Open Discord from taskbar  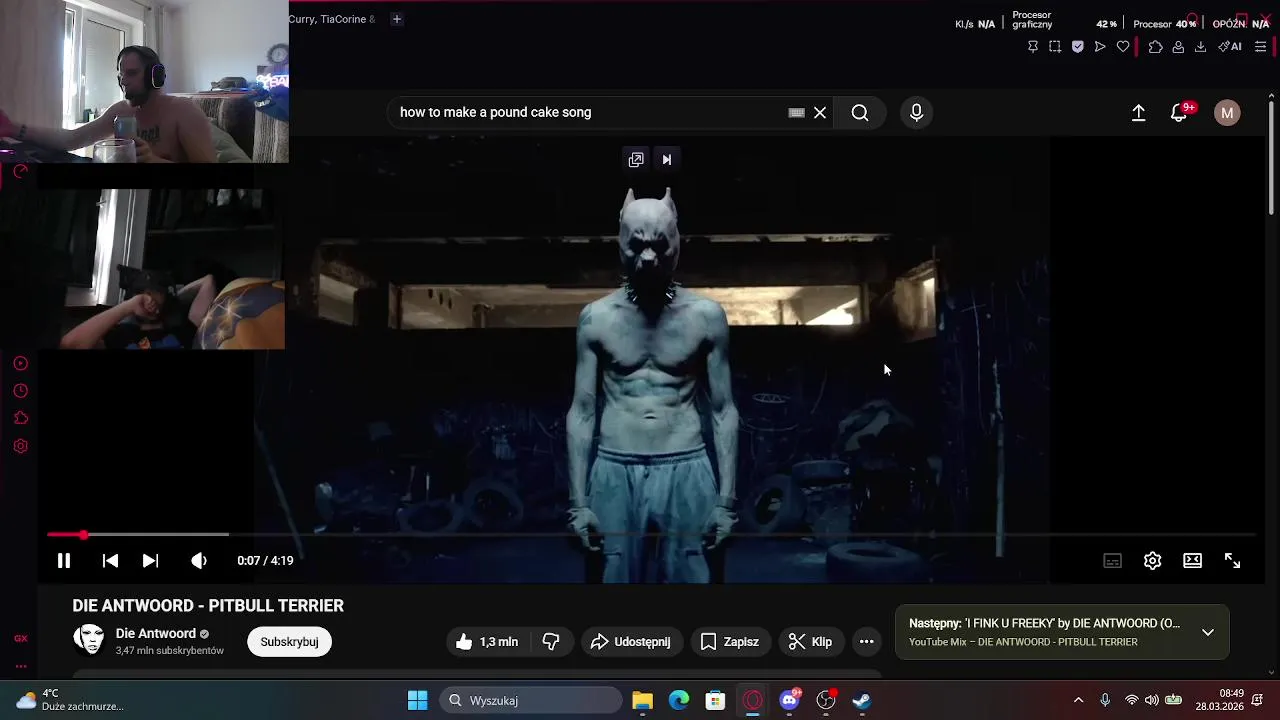[789, 700]
